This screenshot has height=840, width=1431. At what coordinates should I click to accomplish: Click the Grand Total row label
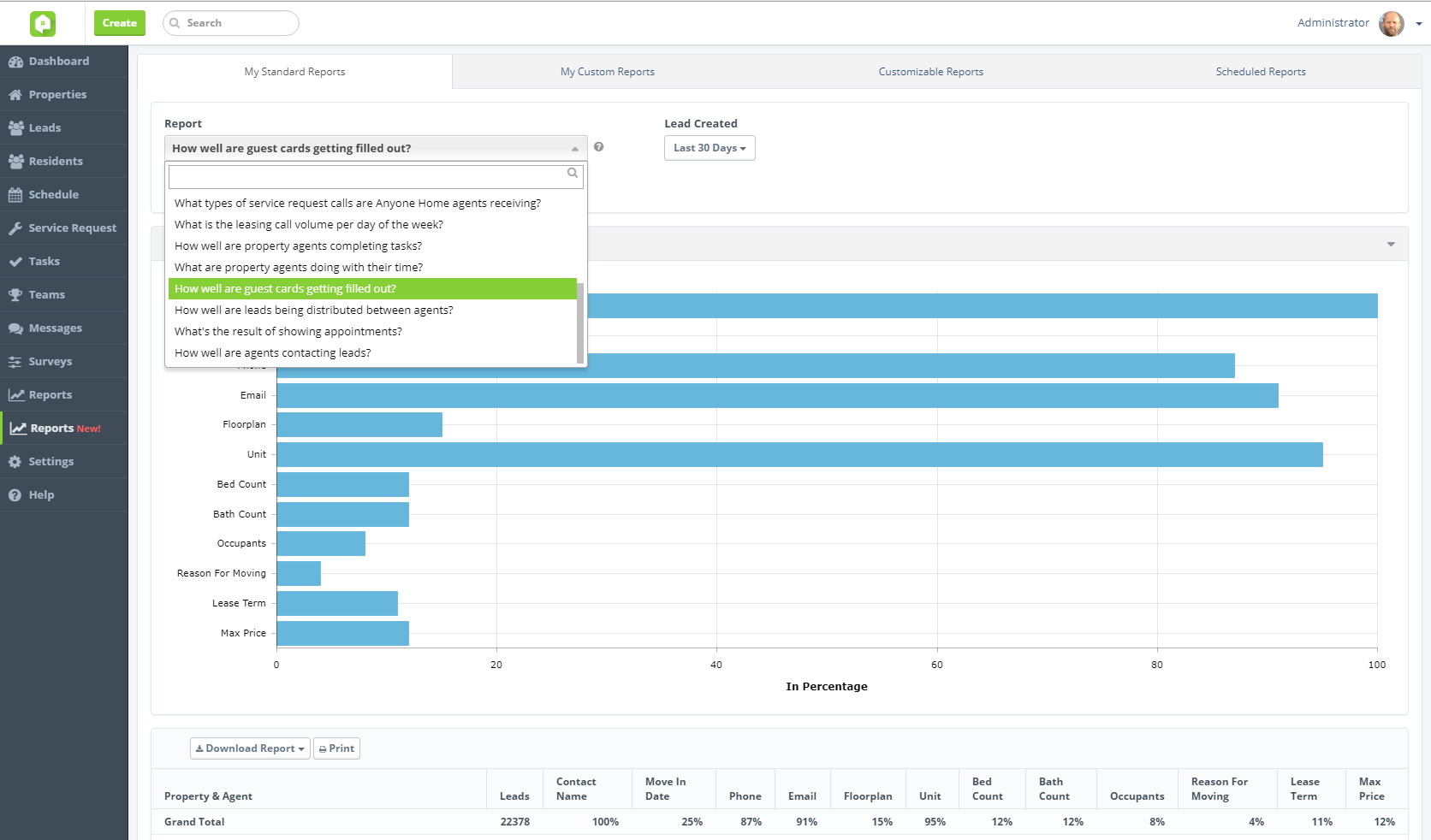194,822
